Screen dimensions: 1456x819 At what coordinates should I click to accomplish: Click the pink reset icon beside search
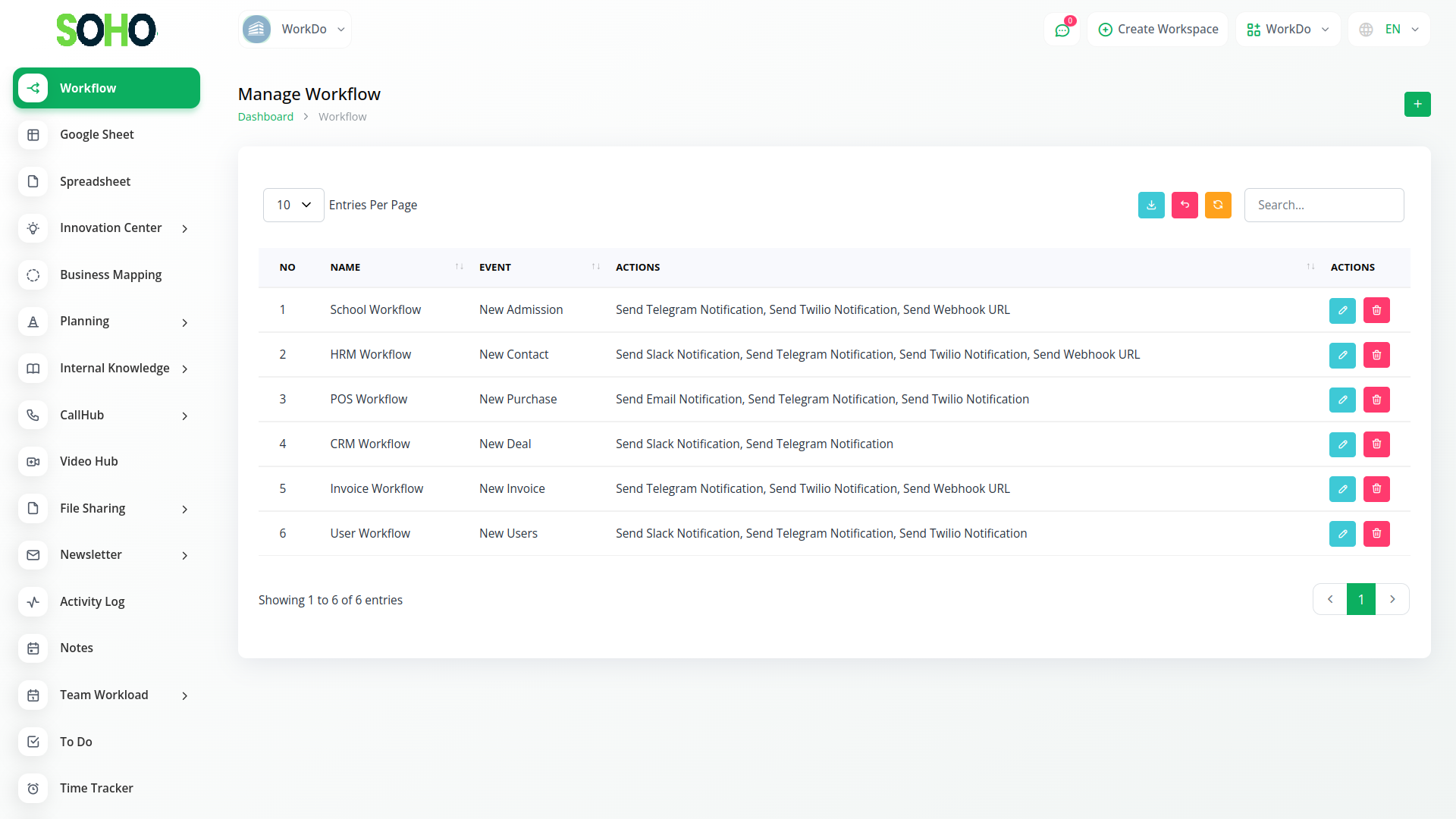tap(1184, 205)
